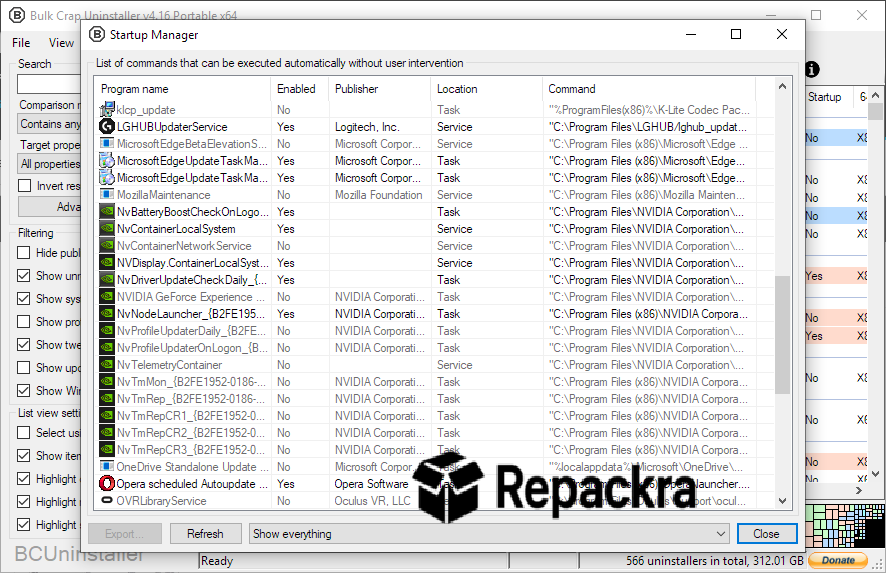Sort by Location column header
Viewport: 886px width, 573px height.
point(487,89)
